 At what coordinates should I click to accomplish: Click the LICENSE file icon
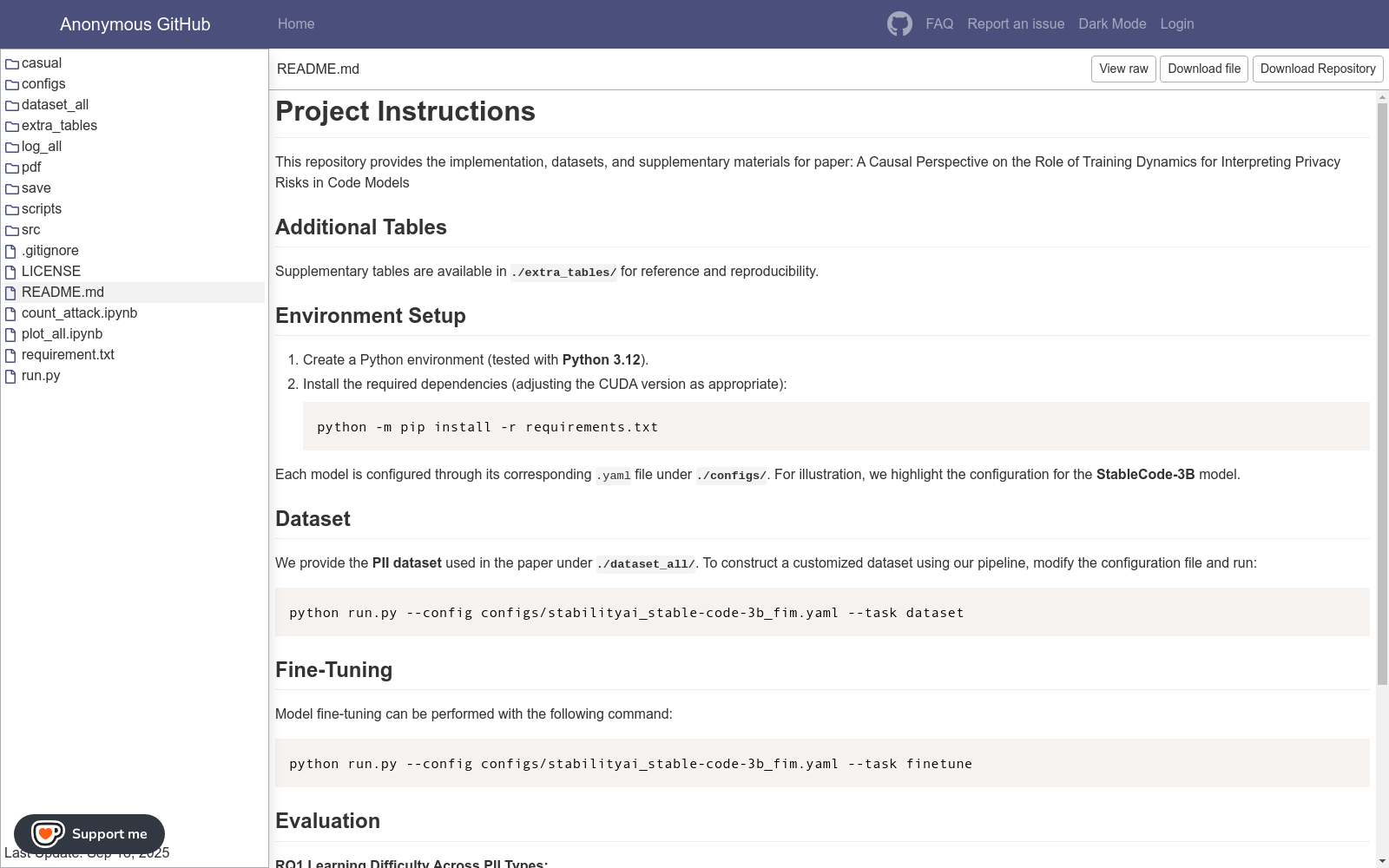[11, 272]
